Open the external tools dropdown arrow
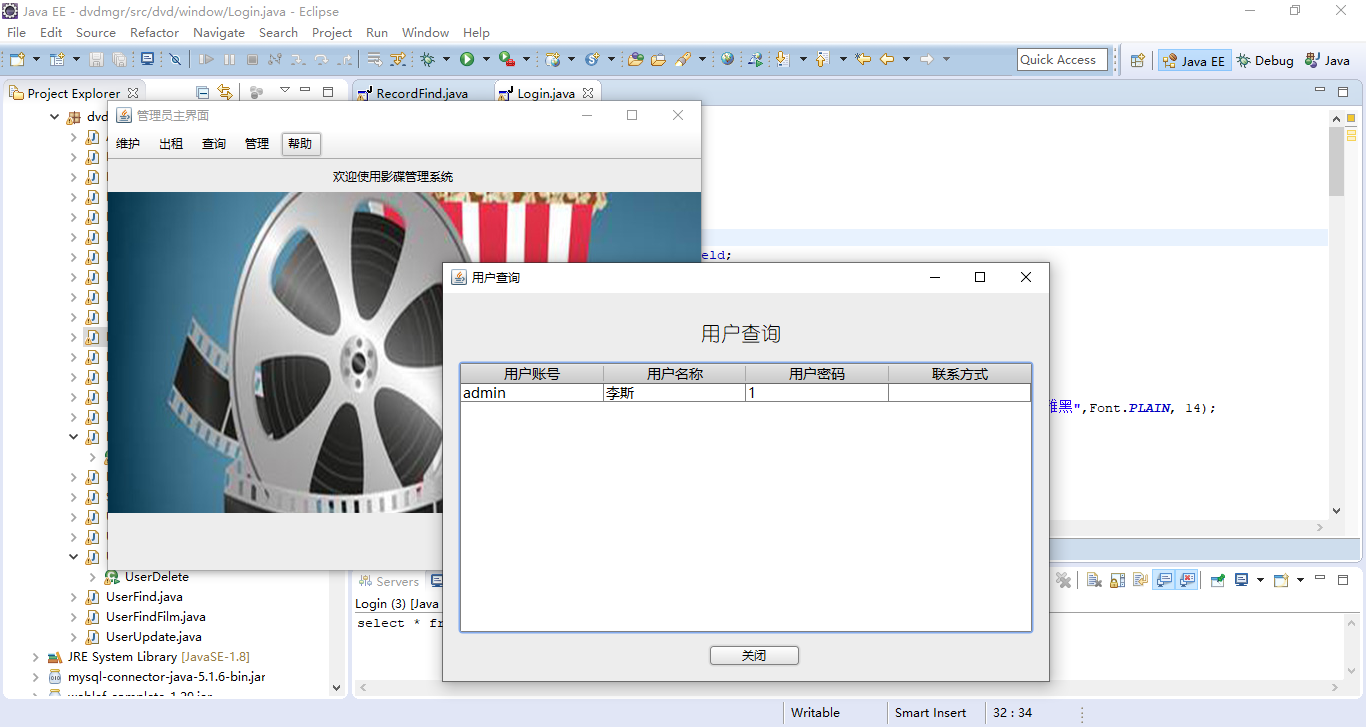This screenshot has height=727, width=1366. (x=526, y=60)
